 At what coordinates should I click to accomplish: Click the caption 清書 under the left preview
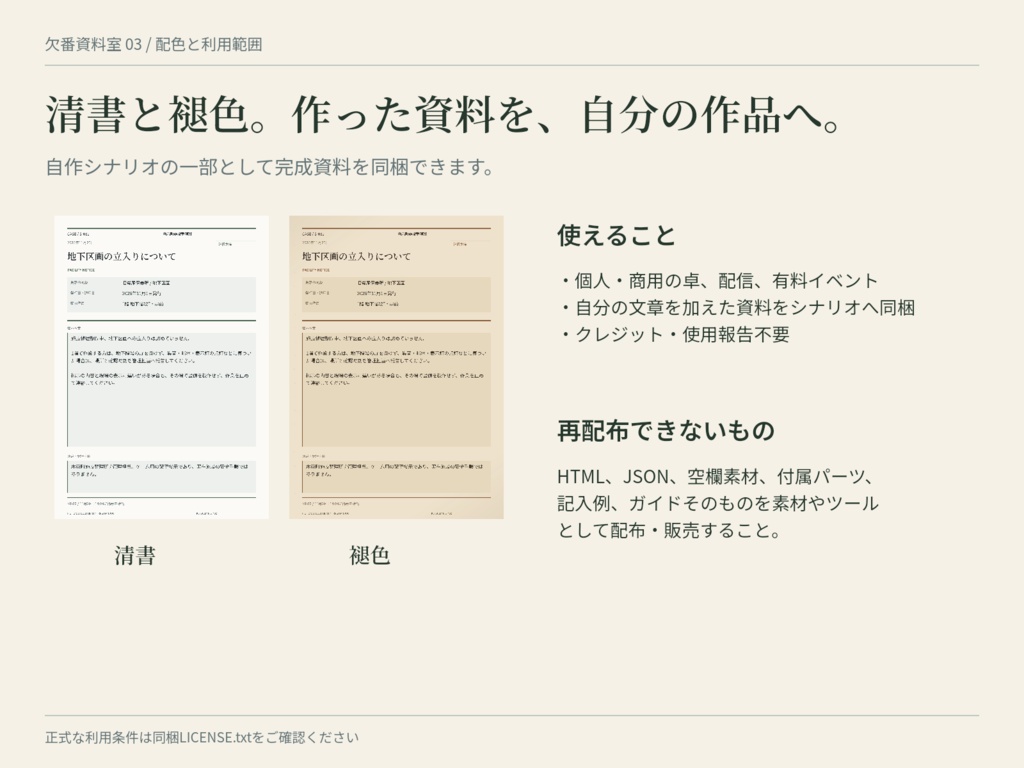[x=135, y=556]
